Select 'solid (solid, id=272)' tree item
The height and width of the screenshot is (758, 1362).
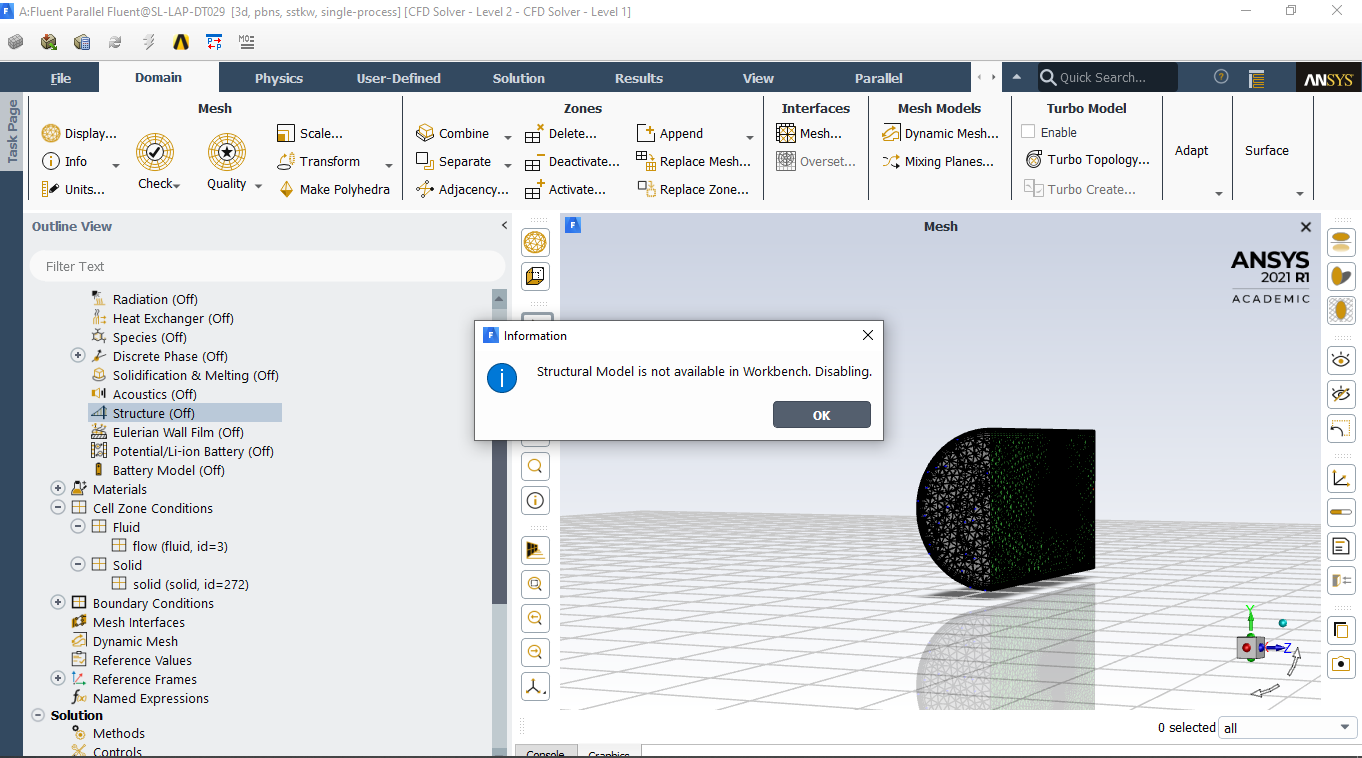point(179,584)
